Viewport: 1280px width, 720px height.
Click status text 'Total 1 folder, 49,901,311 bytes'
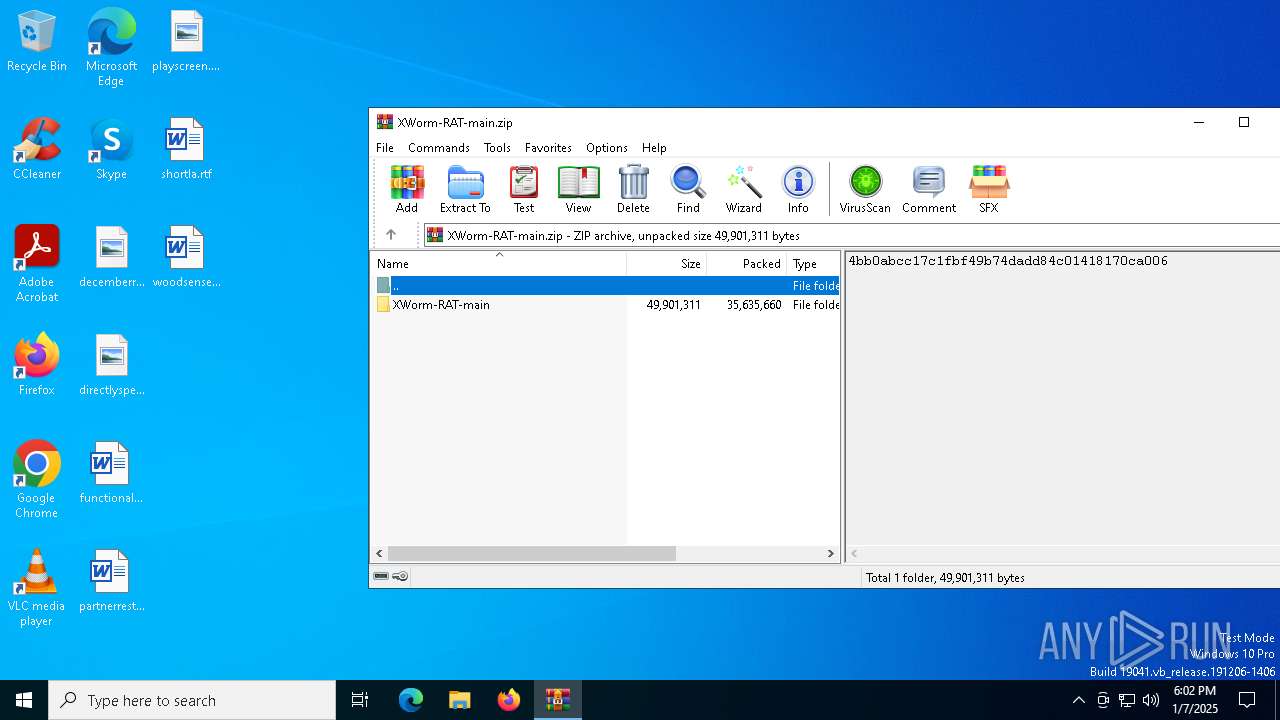[945, 578]
